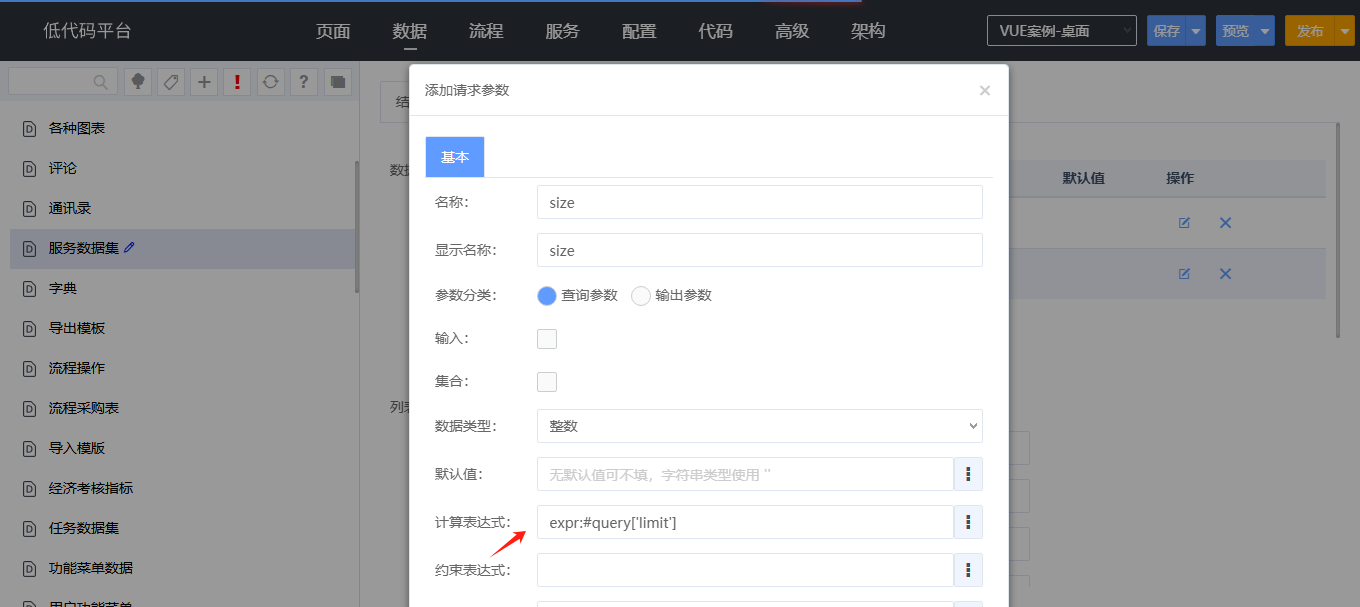Click the 发布 button
This screenshot has height=607, width=1360.
point(1310,31)
